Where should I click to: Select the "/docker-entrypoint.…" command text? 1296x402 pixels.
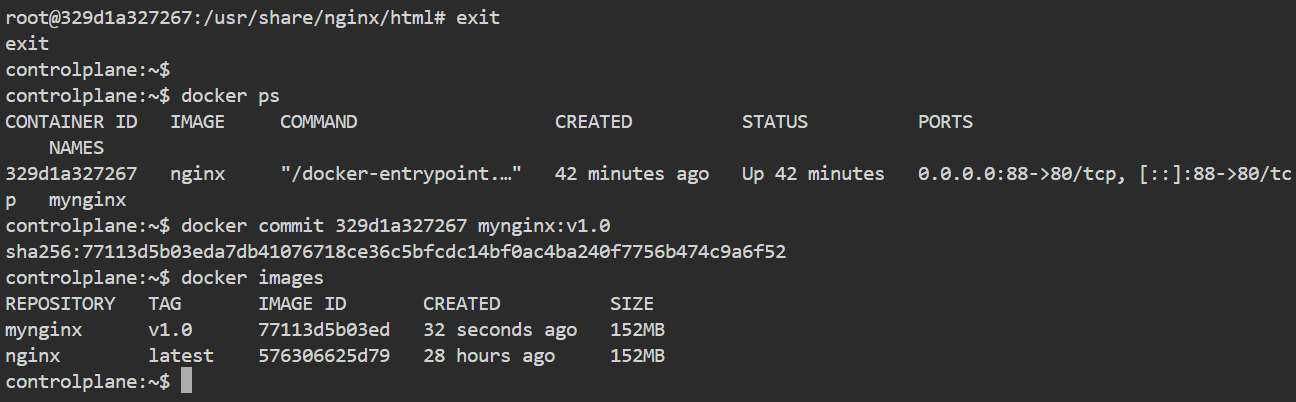tap(400, 174)
